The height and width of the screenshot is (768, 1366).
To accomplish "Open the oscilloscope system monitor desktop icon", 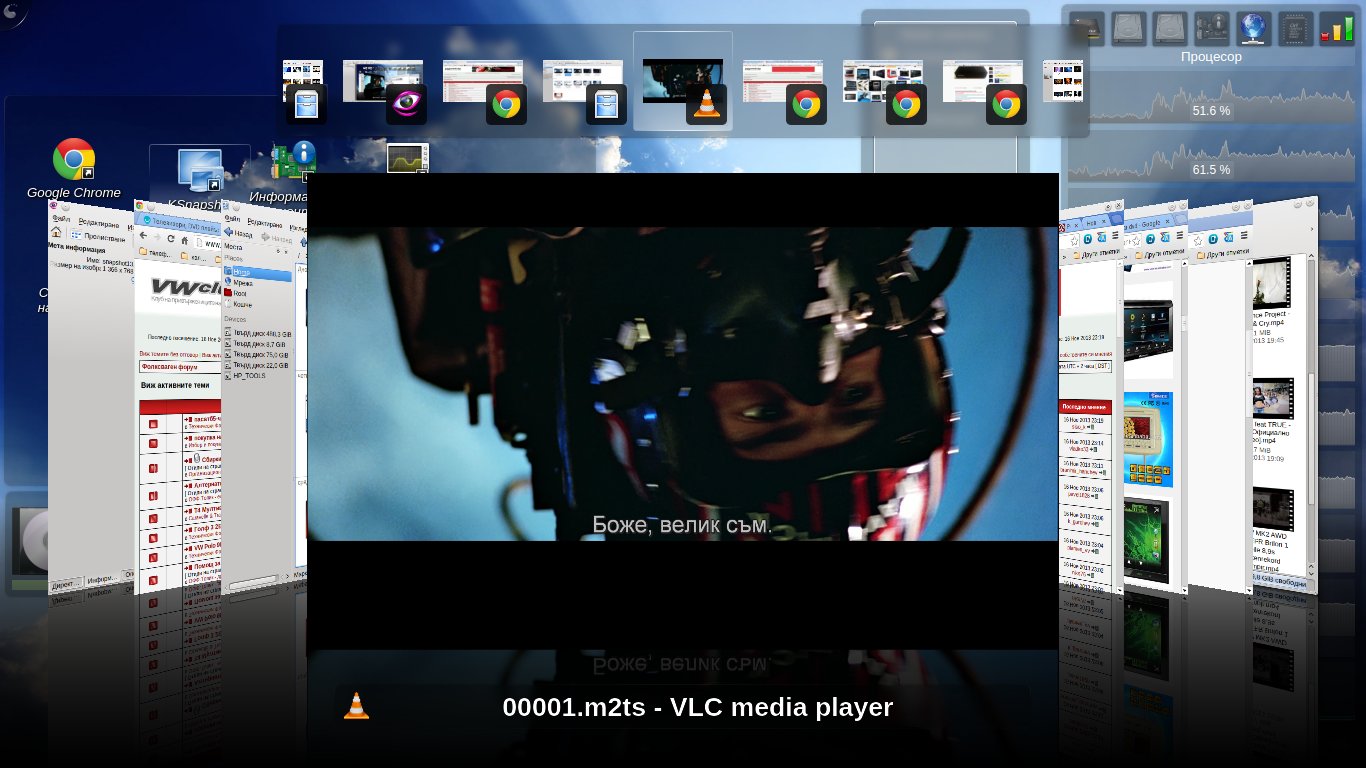I will (x=407, y=159).
